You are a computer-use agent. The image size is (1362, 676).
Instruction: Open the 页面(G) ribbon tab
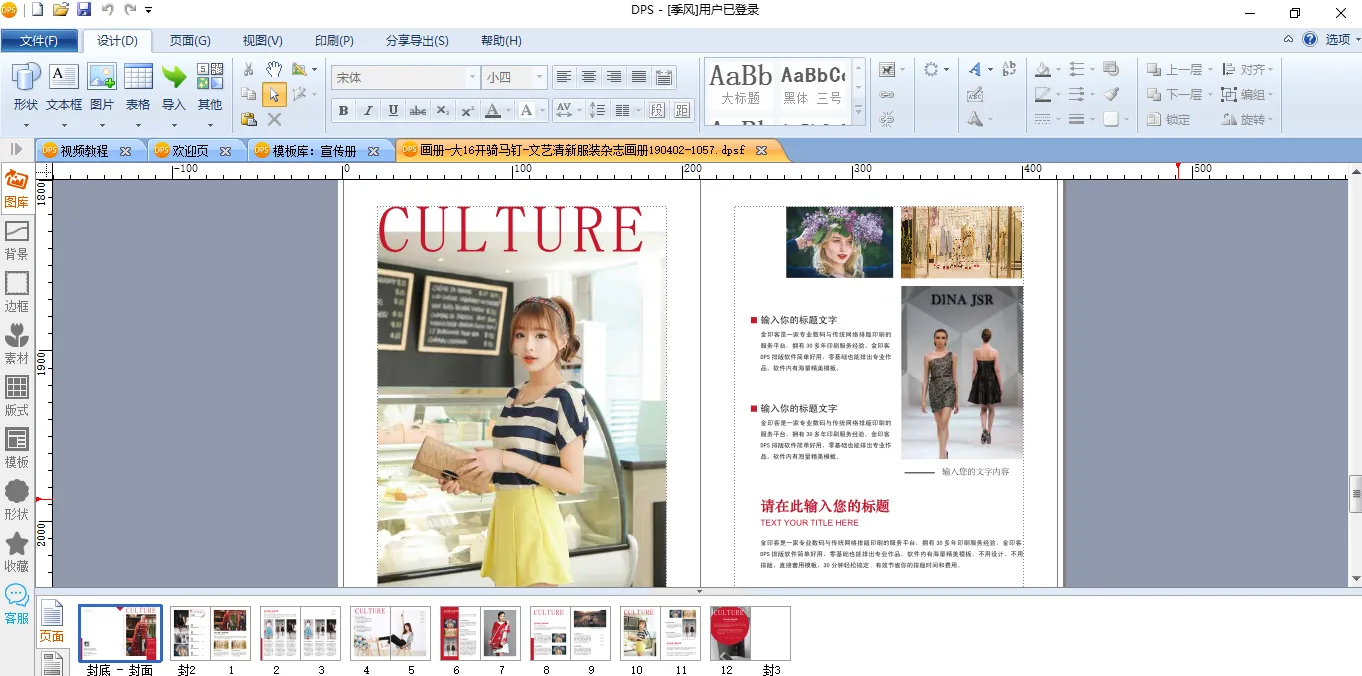click(x=190, y=41)
